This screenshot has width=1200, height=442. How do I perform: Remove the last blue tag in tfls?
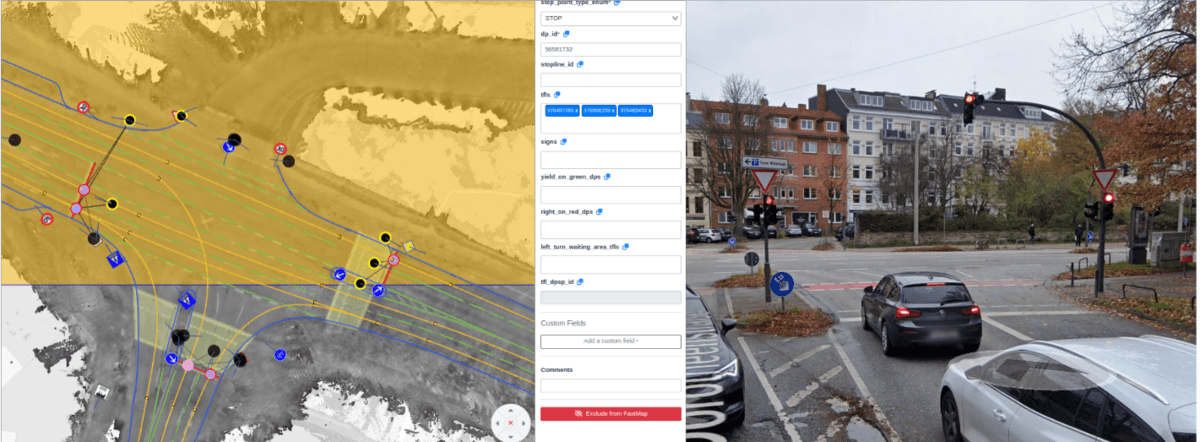650,110
